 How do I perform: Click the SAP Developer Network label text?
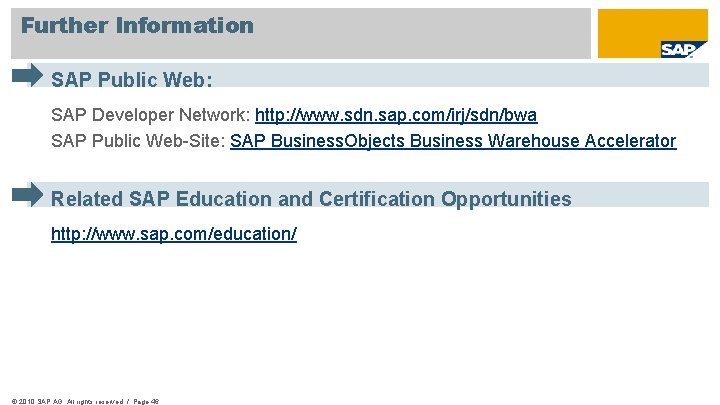151,116
